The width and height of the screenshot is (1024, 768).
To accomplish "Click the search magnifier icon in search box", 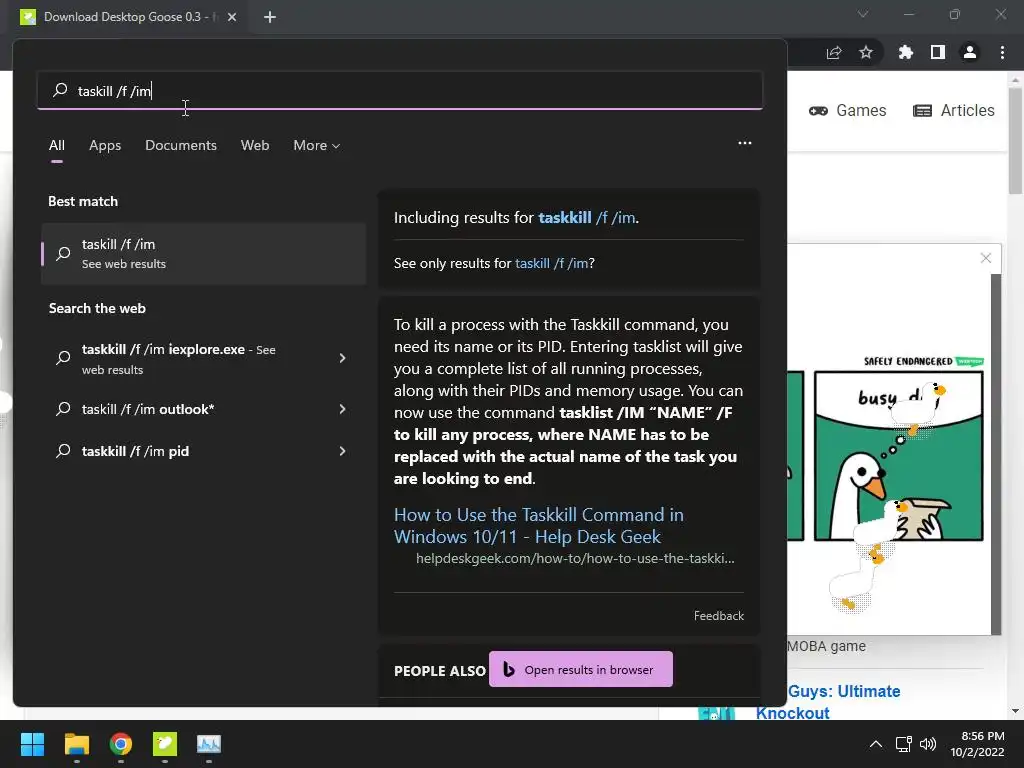I will click(x=60, y=90).
